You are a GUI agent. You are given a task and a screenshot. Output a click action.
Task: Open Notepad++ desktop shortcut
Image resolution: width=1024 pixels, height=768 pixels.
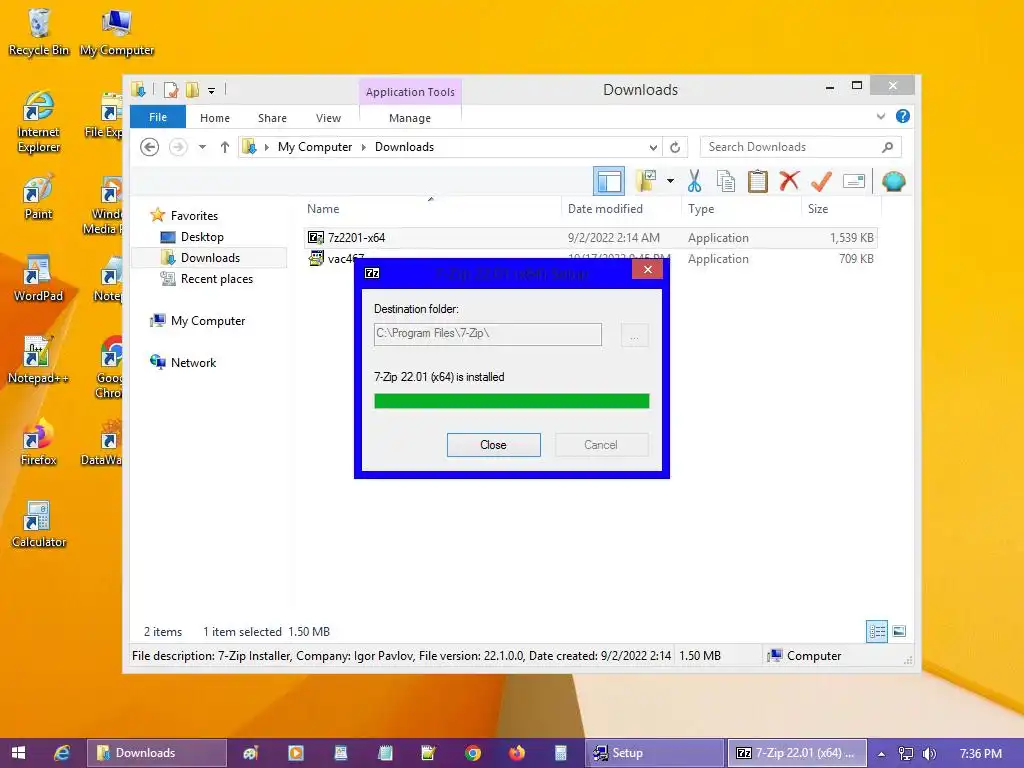tap(38, 360)
